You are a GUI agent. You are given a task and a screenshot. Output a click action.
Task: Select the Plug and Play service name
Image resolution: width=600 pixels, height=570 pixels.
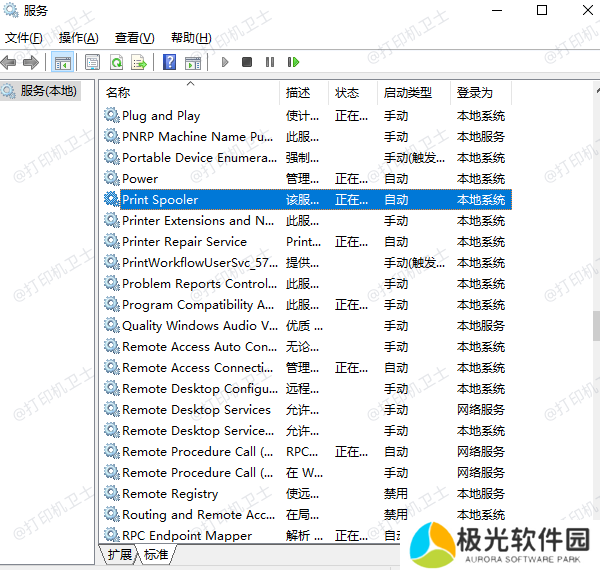161,116
